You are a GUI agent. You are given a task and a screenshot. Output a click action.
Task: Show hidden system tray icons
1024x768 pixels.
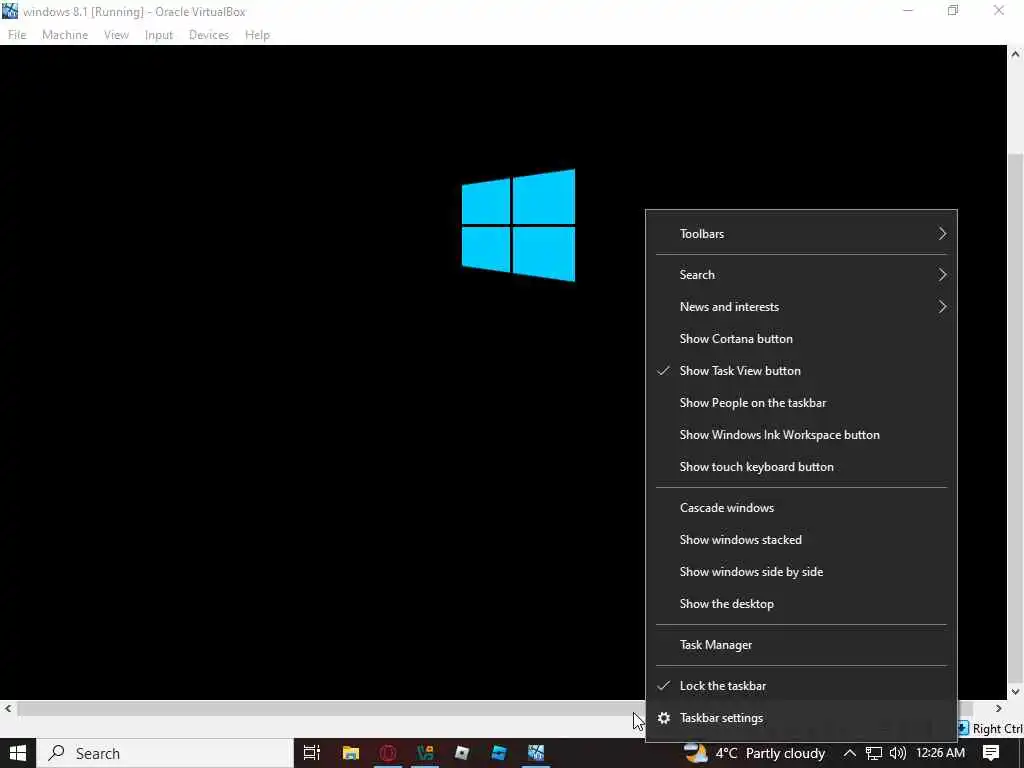[x=850, y=753]
